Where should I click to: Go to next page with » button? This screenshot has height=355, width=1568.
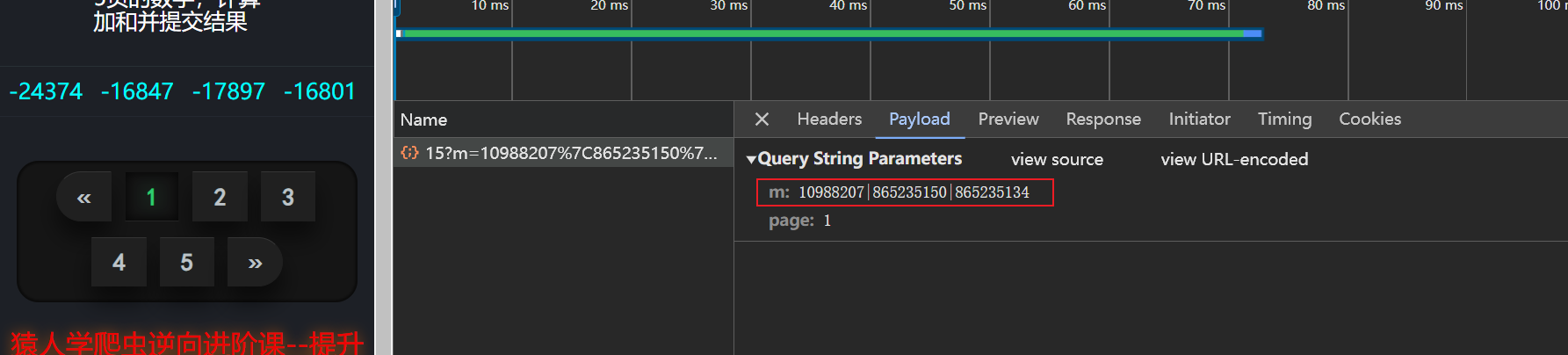pyautogui.click(x=255, y=263)
